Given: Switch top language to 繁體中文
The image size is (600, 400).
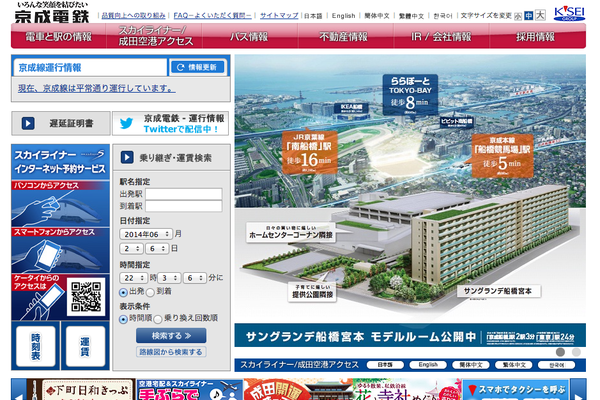Looking at the screenshot, I should (411, 16).
